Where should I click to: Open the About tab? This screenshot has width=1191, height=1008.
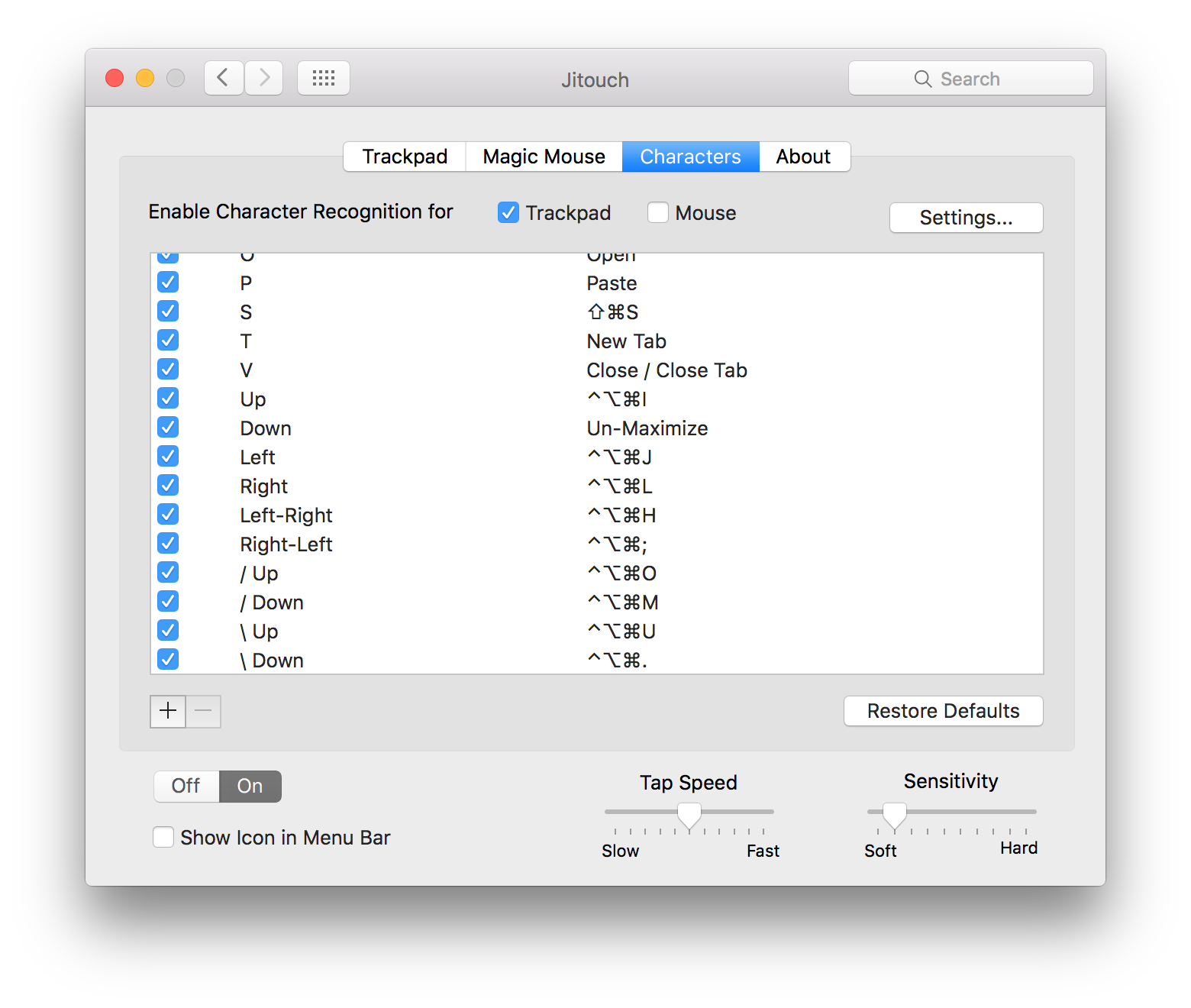point(804,157)
